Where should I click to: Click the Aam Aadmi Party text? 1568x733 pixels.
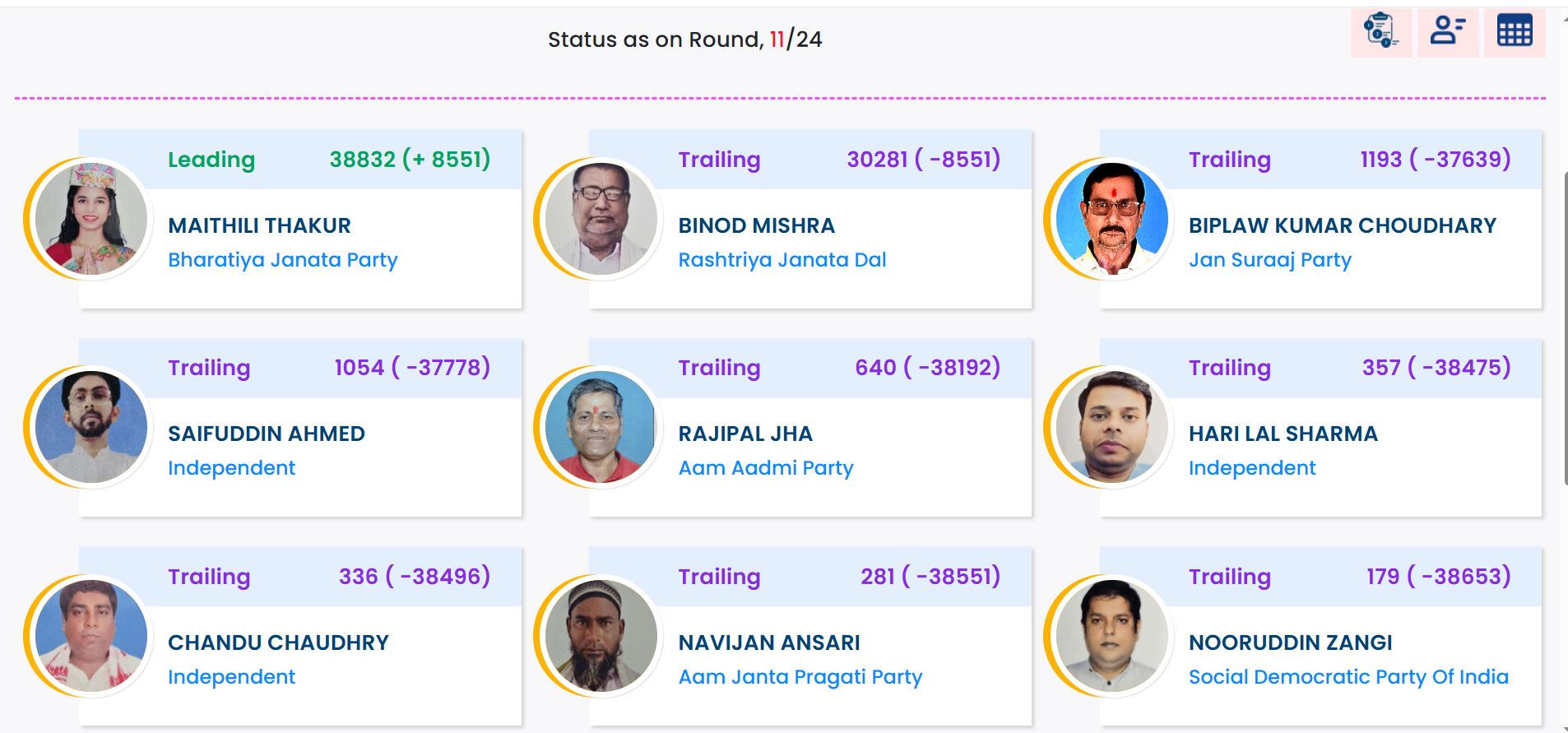[765, 468]
